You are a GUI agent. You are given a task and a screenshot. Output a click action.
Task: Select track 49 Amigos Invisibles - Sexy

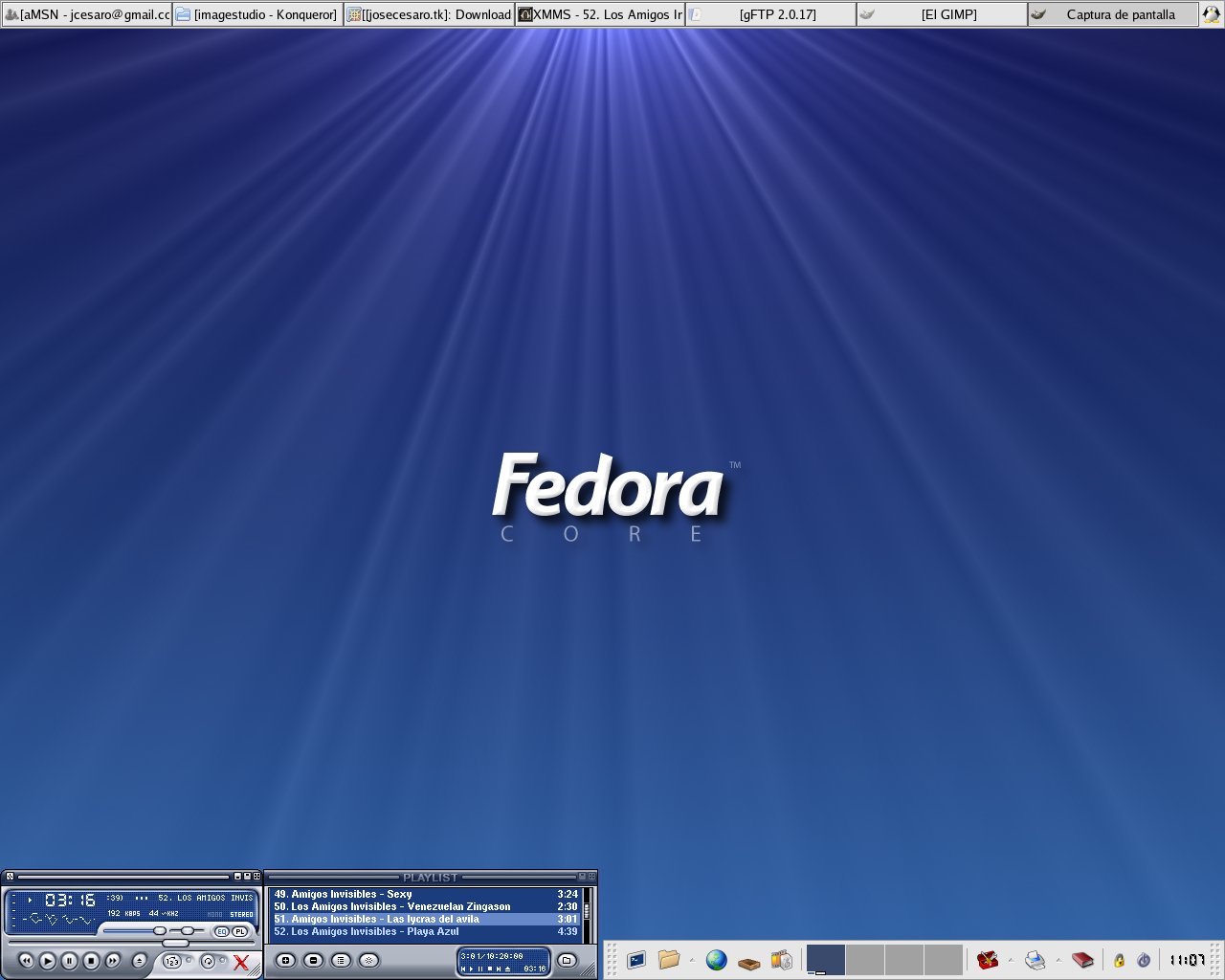(x=426, y=894)
